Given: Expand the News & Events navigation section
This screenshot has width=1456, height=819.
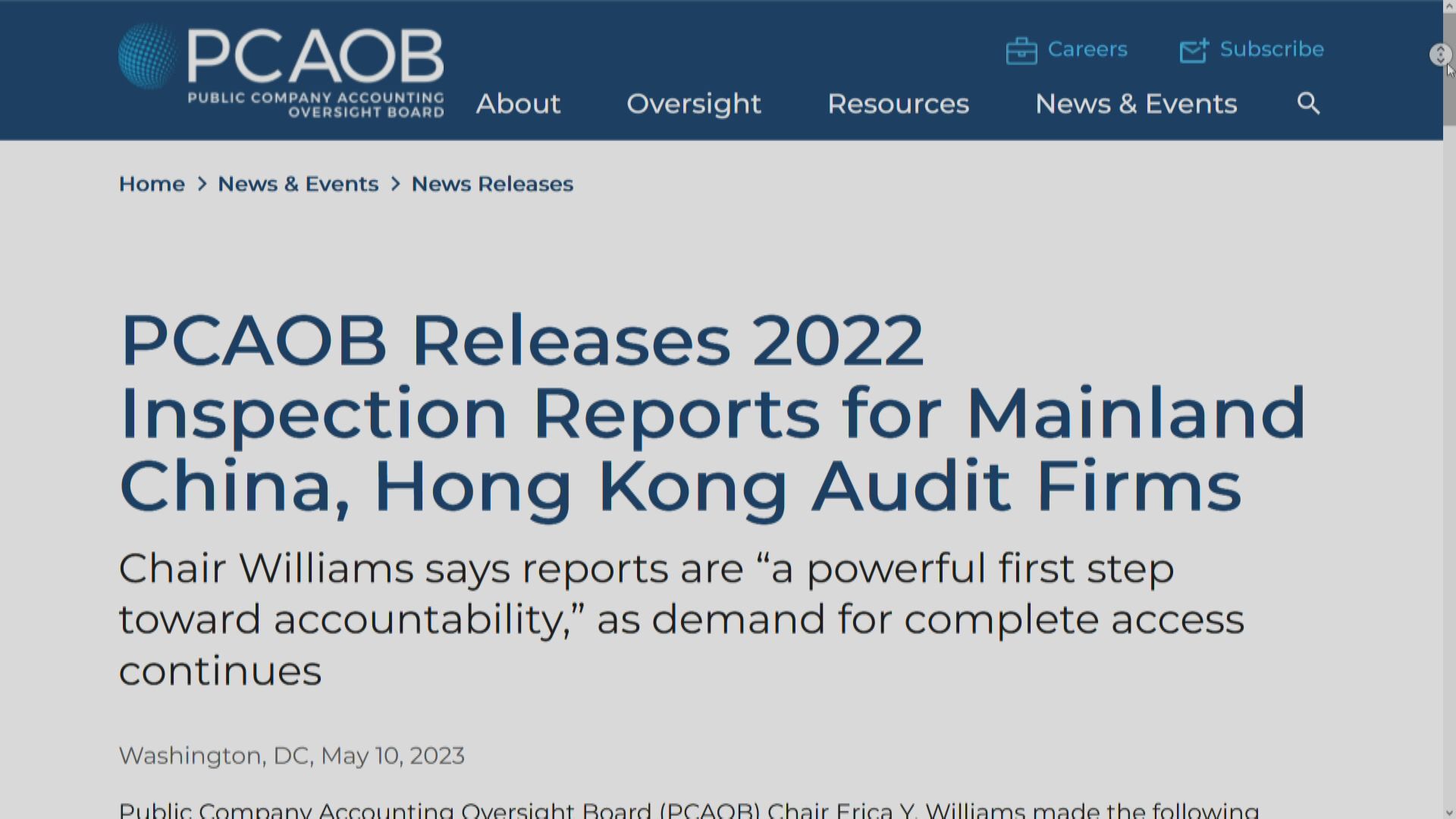Looking at the screenshot, I should (x=1136, y=104).
